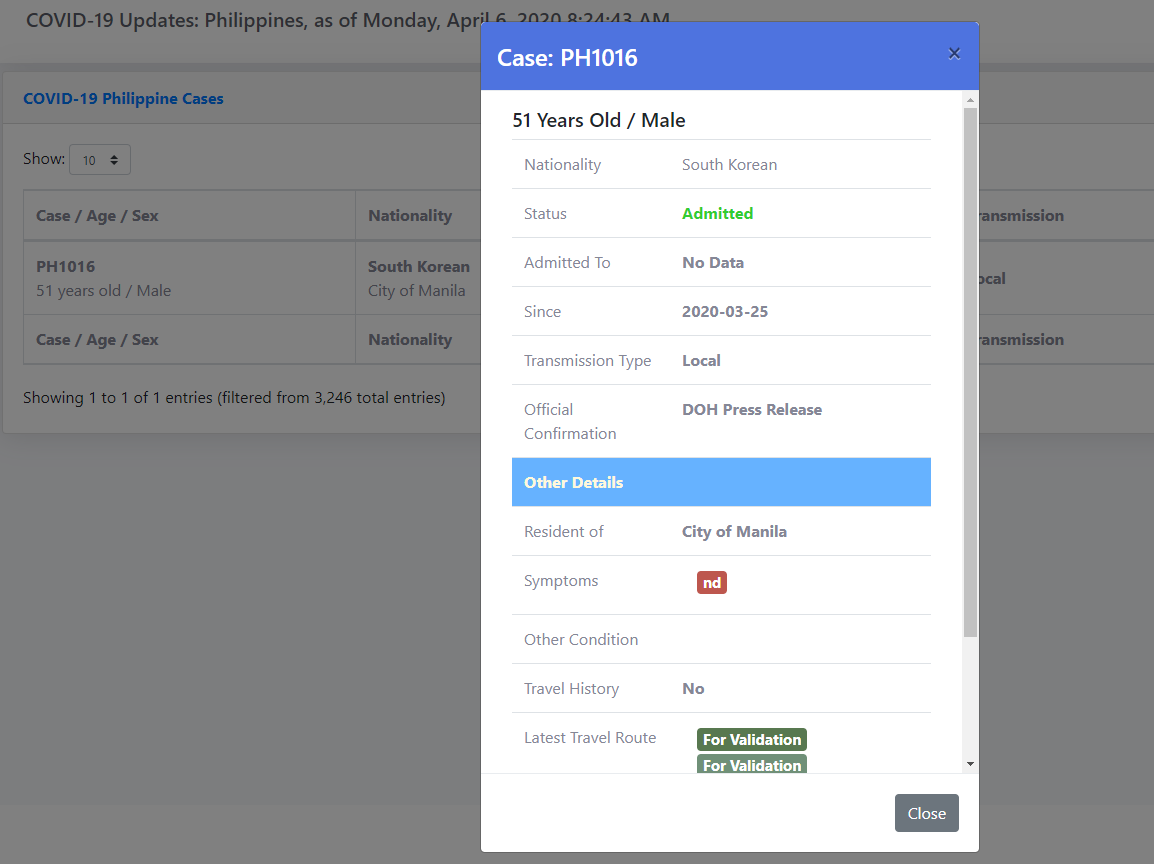Sort by top Nationality column header
This screenshot has height=864, width=1154.
coord(417,216)
